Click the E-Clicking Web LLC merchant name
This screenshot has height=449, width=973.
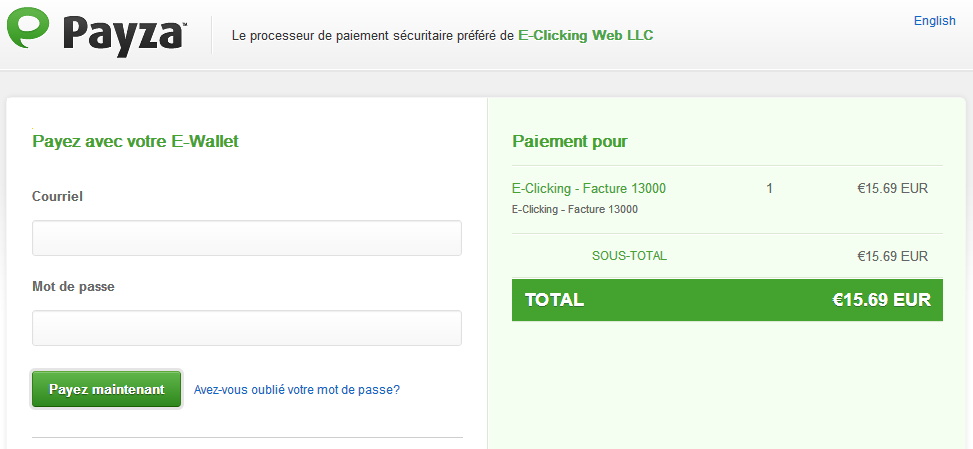click(586, 35)
